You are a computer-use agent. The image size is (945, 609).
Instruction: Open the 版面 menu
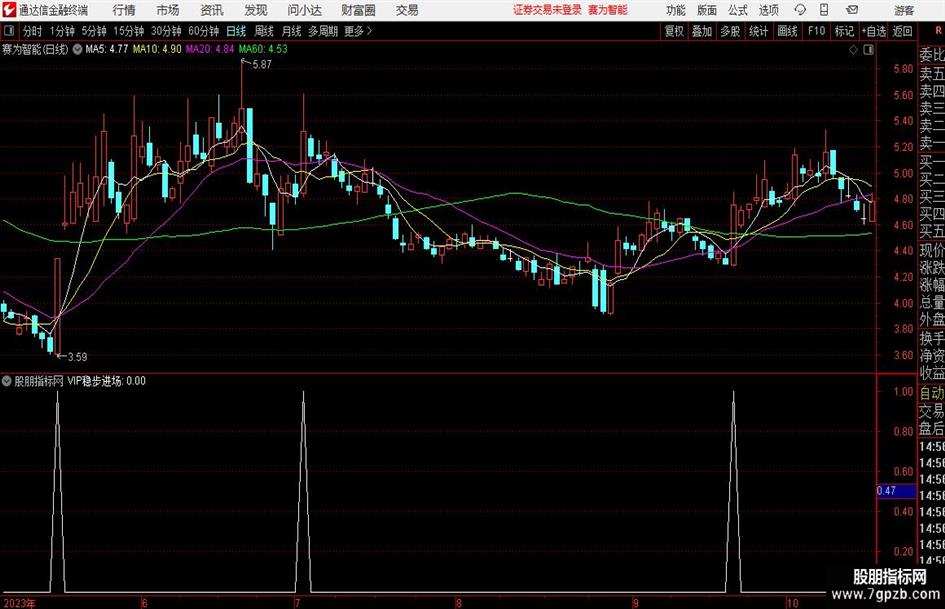tap(706, 10)
